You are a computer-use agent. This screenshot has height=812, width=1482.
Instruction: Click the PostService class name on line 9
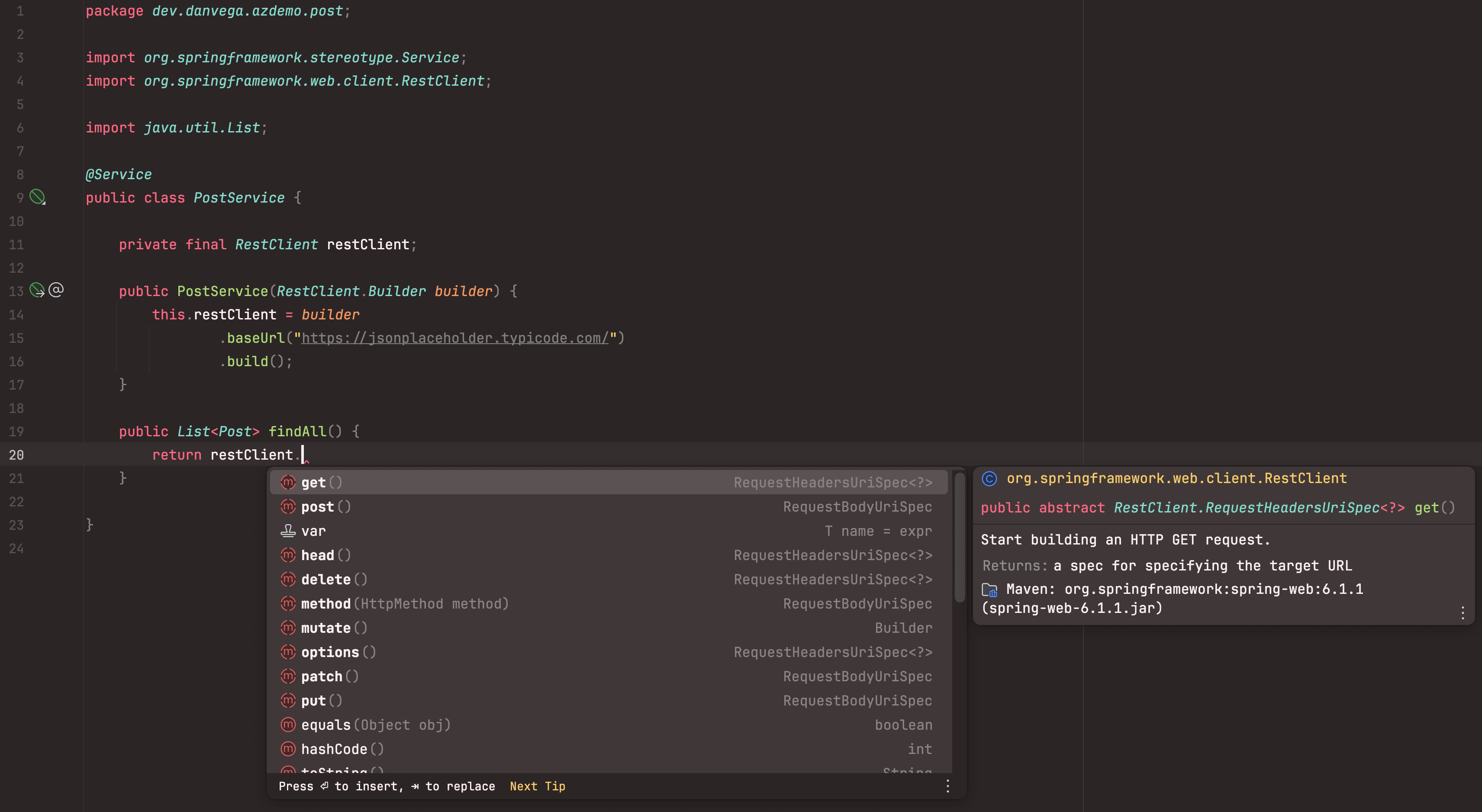239,197
